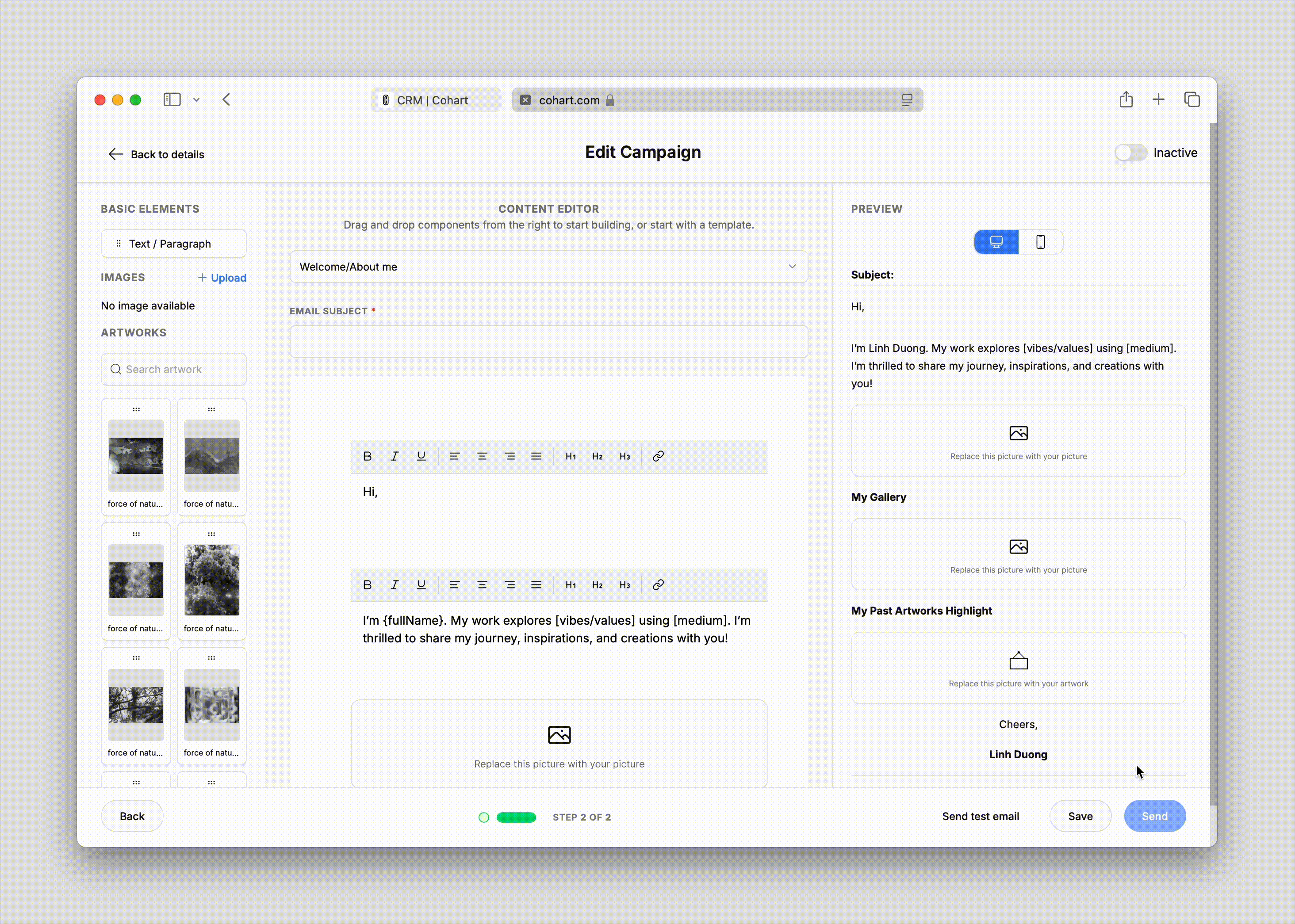This screenshot has width=1295, height=924.
Task: Toggle underline in the Hi, paragraph toolbar
Action: coord(421,456)
